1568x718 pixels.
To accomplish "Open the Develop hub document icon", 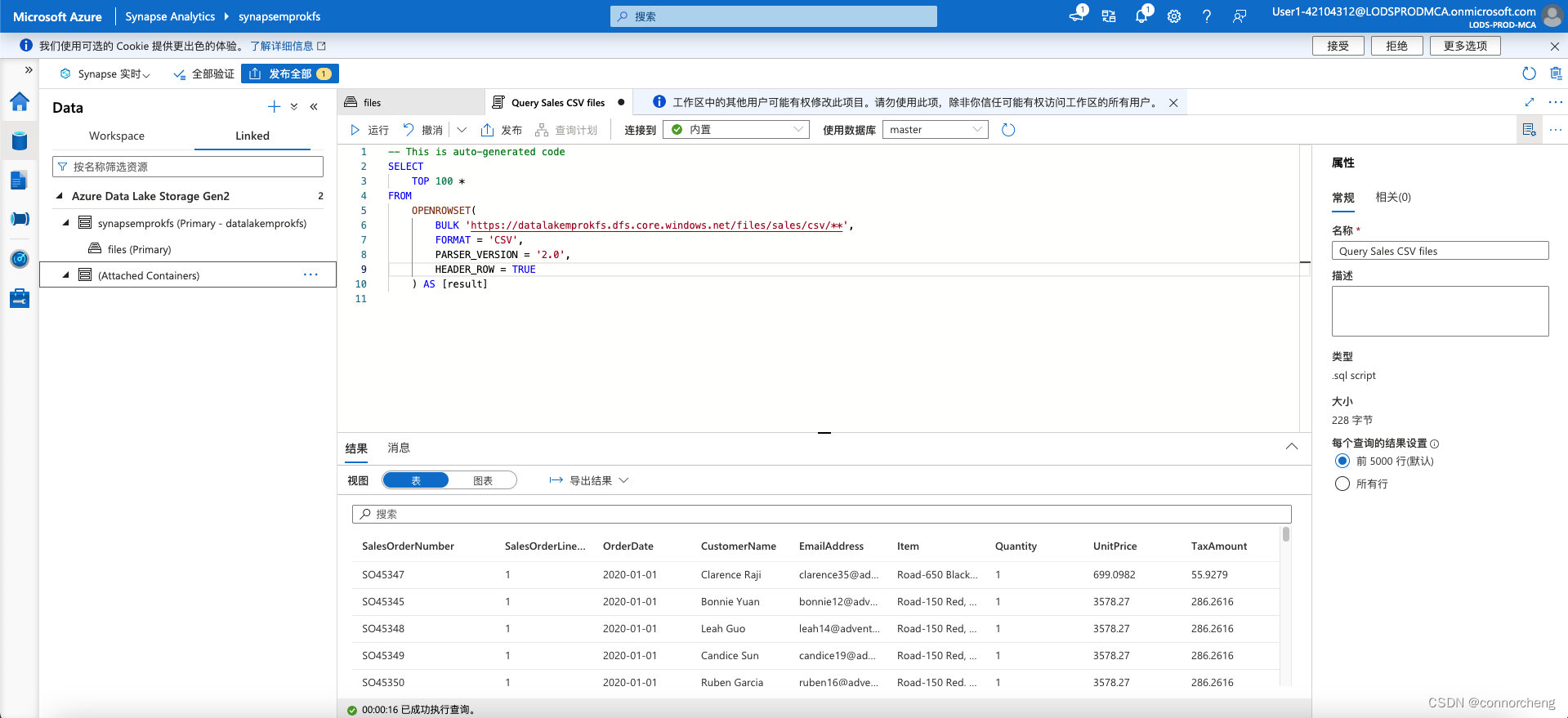I will (20, 181).
